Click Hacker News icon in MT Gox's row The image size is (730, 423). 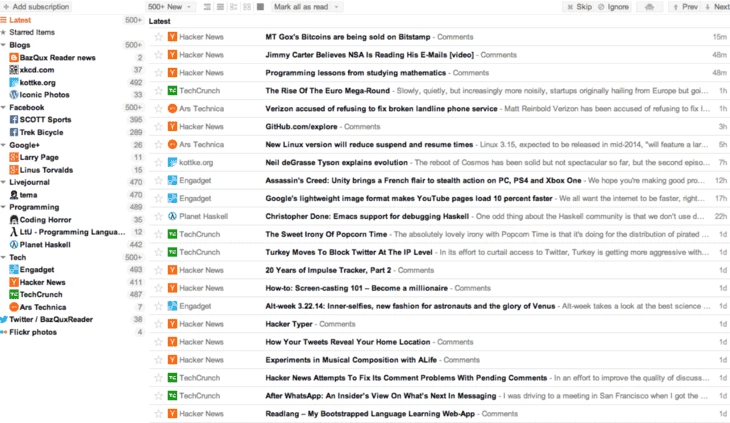point(172,37)
